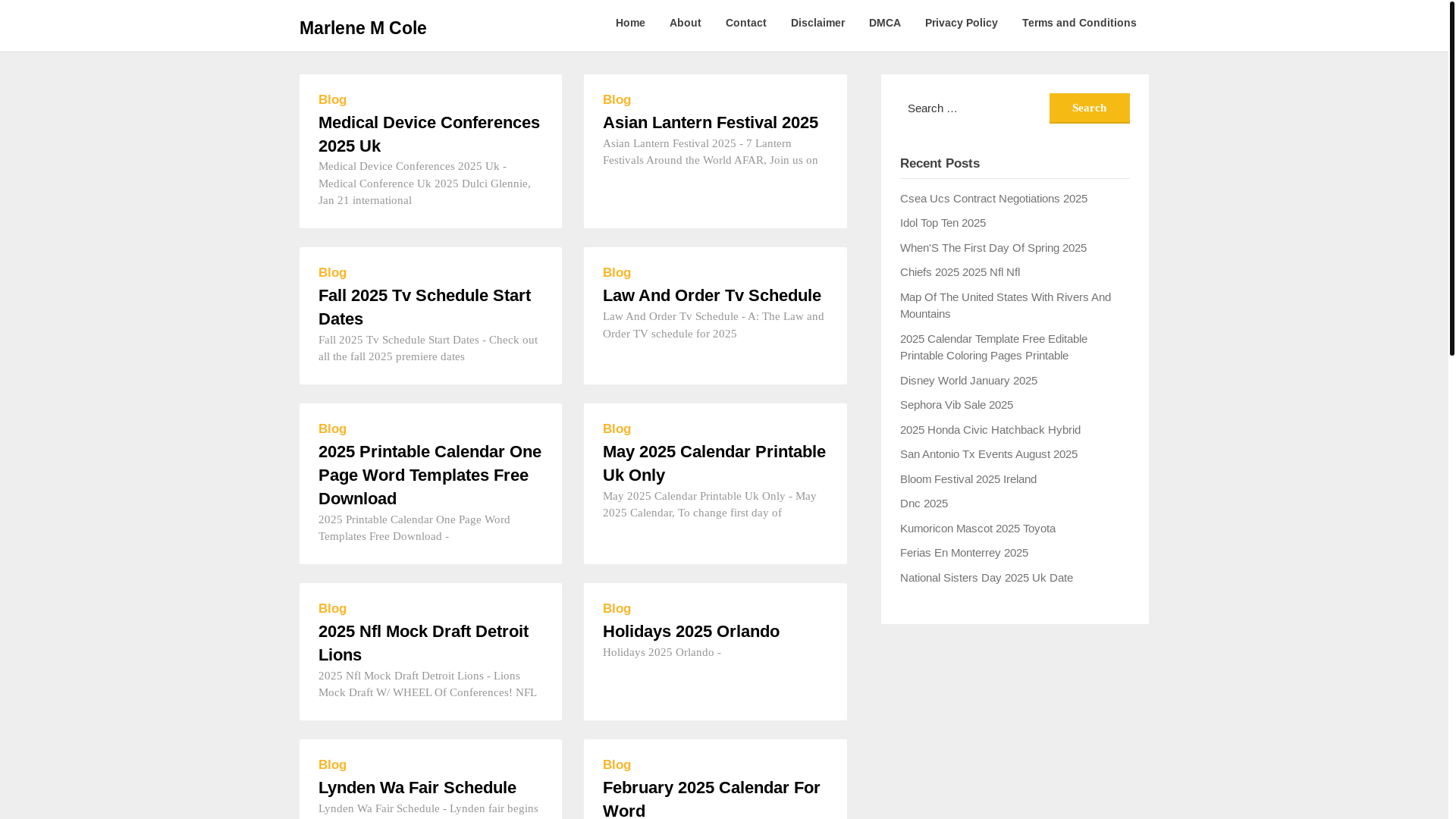Open the About page

685,23
